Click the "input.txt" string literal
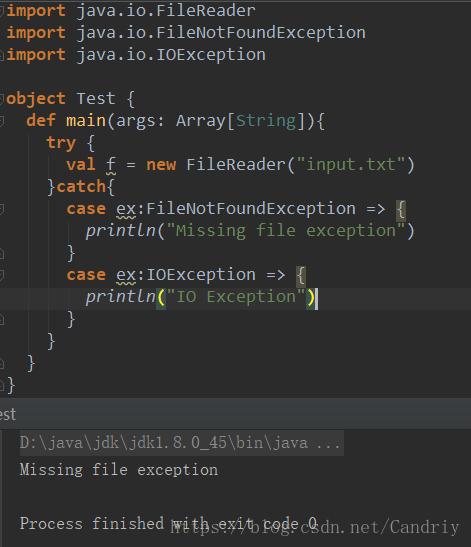The width and height of the screenshot is (471, 547). tap(351, 165)
